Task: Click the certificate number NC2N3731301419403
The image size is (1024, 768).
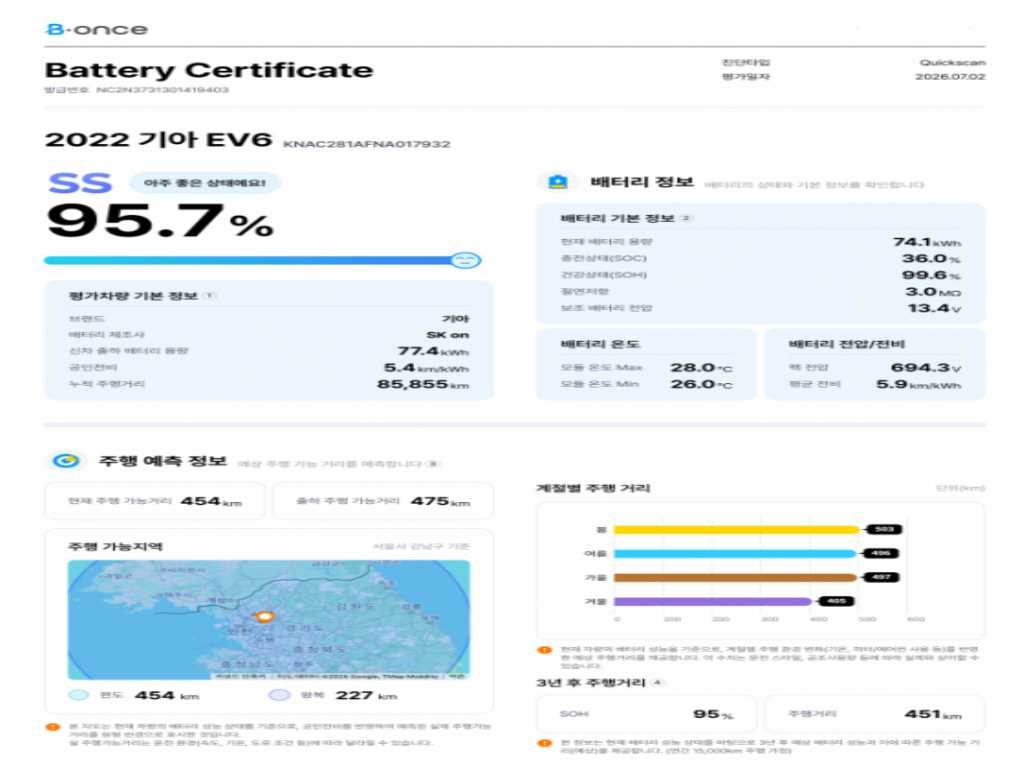Action: [x=163, y=89]
